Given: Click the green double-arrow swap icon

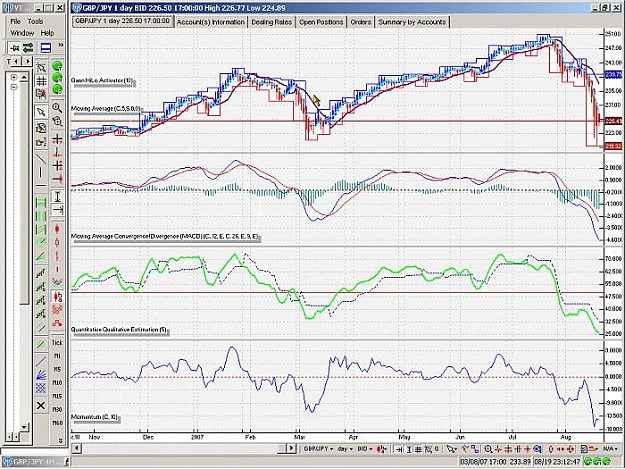Looking at the screenshot, I should coord(28,48).
